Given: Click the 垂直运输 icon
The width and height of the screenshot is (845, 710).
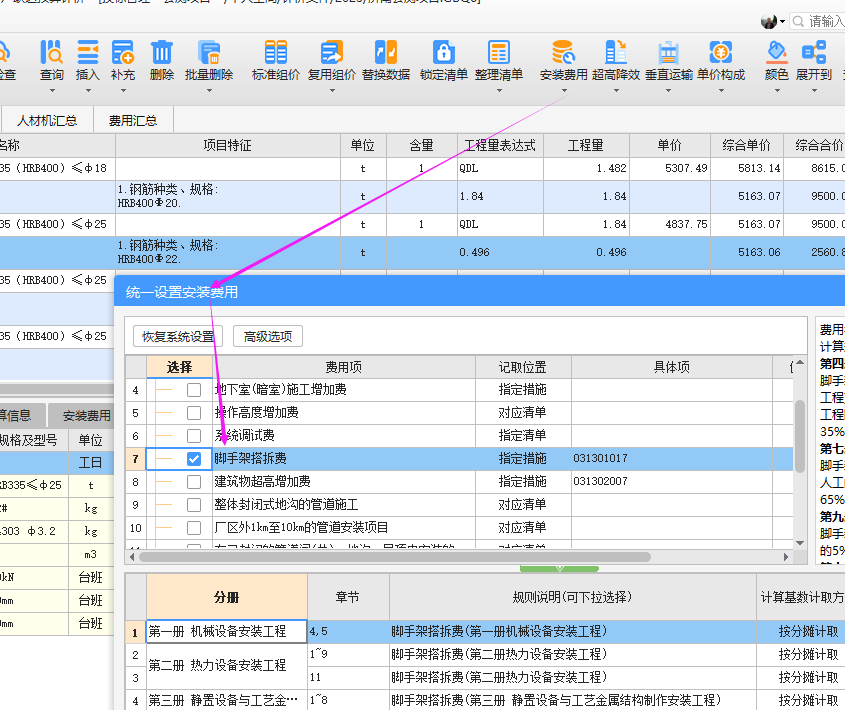Looking at the screenshot, I should pyautogui.click(x=668, y=53).
